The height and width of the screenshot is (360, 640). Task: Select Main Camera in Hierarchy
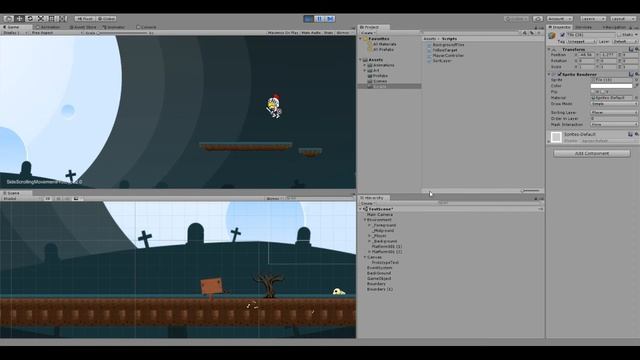380,214
